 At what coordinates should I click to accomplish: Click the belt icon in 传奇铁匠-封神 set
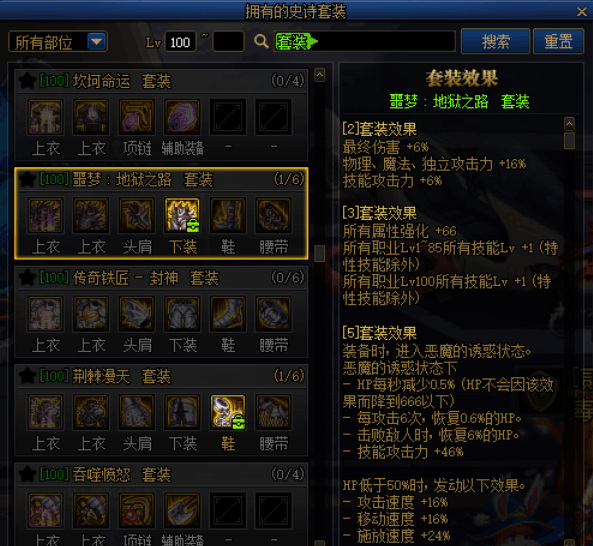coord(273,313)
